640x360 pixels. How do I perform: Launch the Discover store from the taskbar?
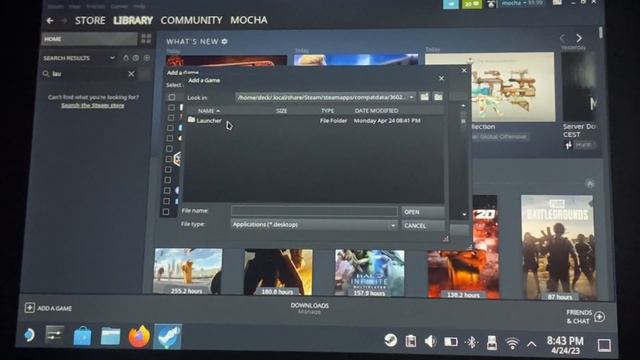(82, 337)
